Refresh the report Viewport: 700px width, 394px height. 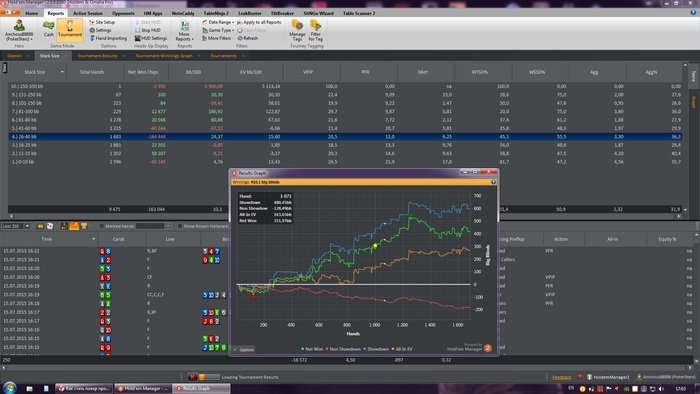(x=248, y=38)
